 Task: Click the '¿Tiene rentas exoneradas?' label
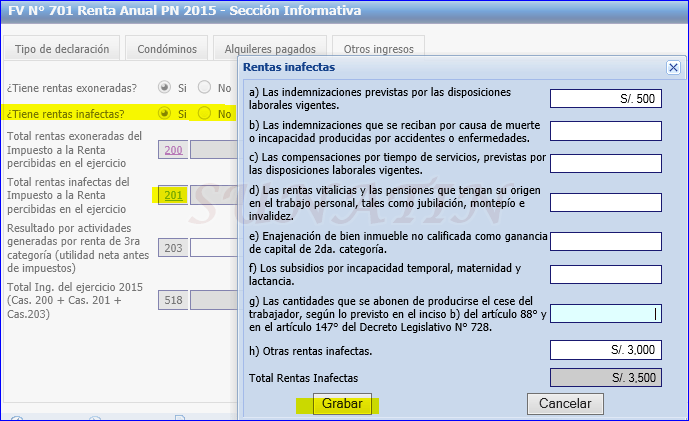[72, 88]
